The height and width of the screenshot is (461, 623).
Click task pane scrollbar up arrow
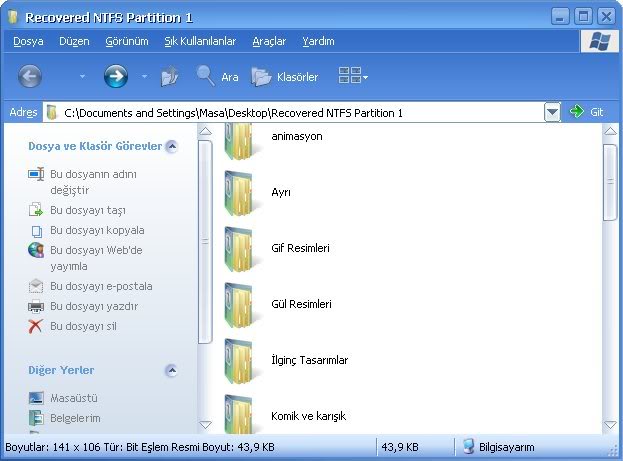click(205, 131)
